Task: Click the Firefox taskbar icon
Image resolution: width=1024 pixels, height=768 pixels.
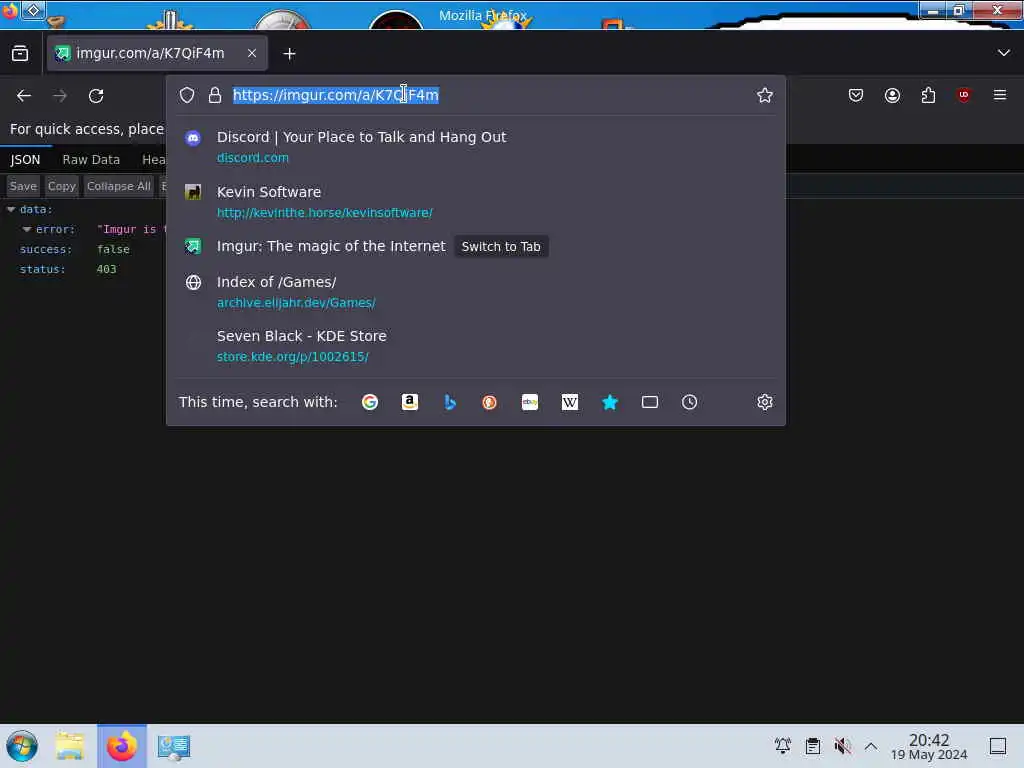Action: [x=122, y=746]
